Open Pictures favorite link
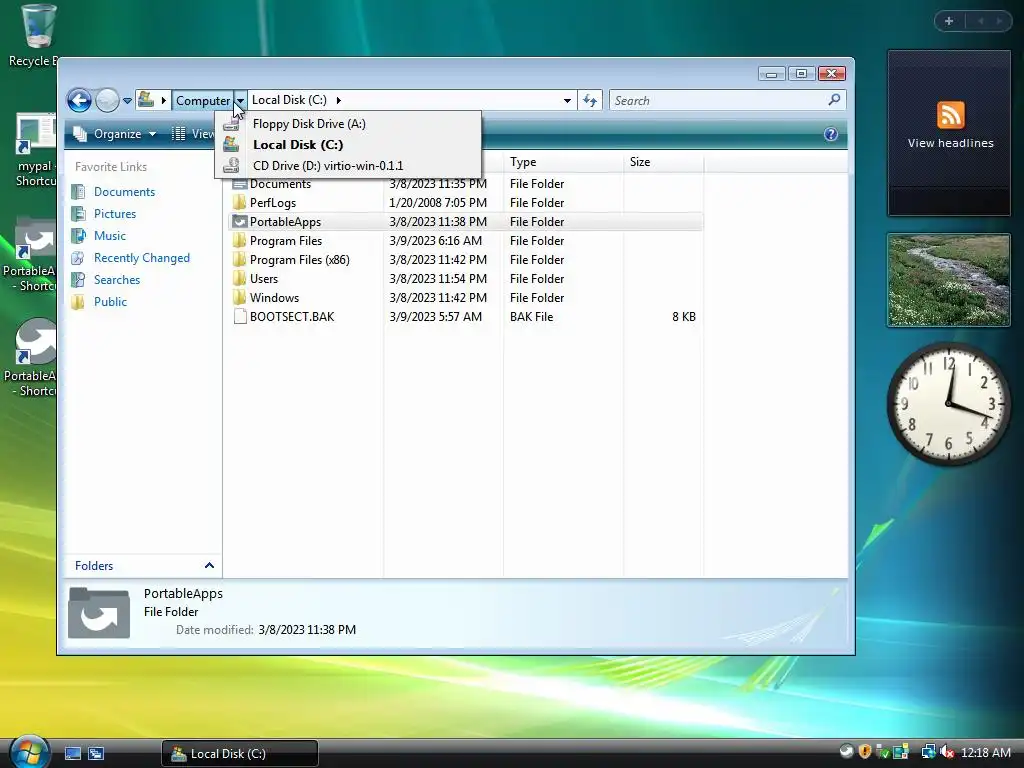Screen dimensions: 1024x768 coord(115,214)
